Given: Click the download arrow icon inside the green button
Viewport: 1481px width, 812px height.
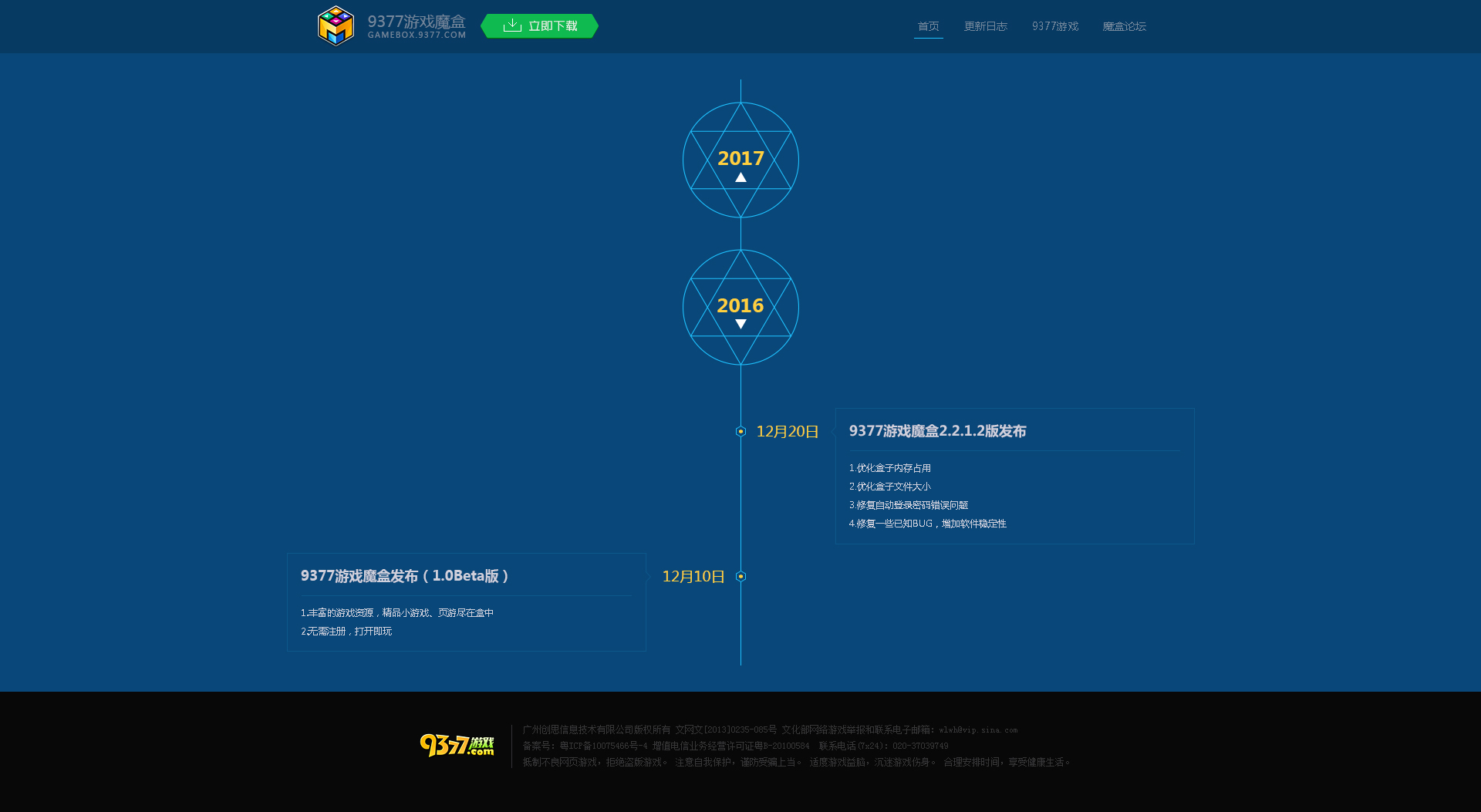Looking at the screenshot, I should tap(511, 25).
